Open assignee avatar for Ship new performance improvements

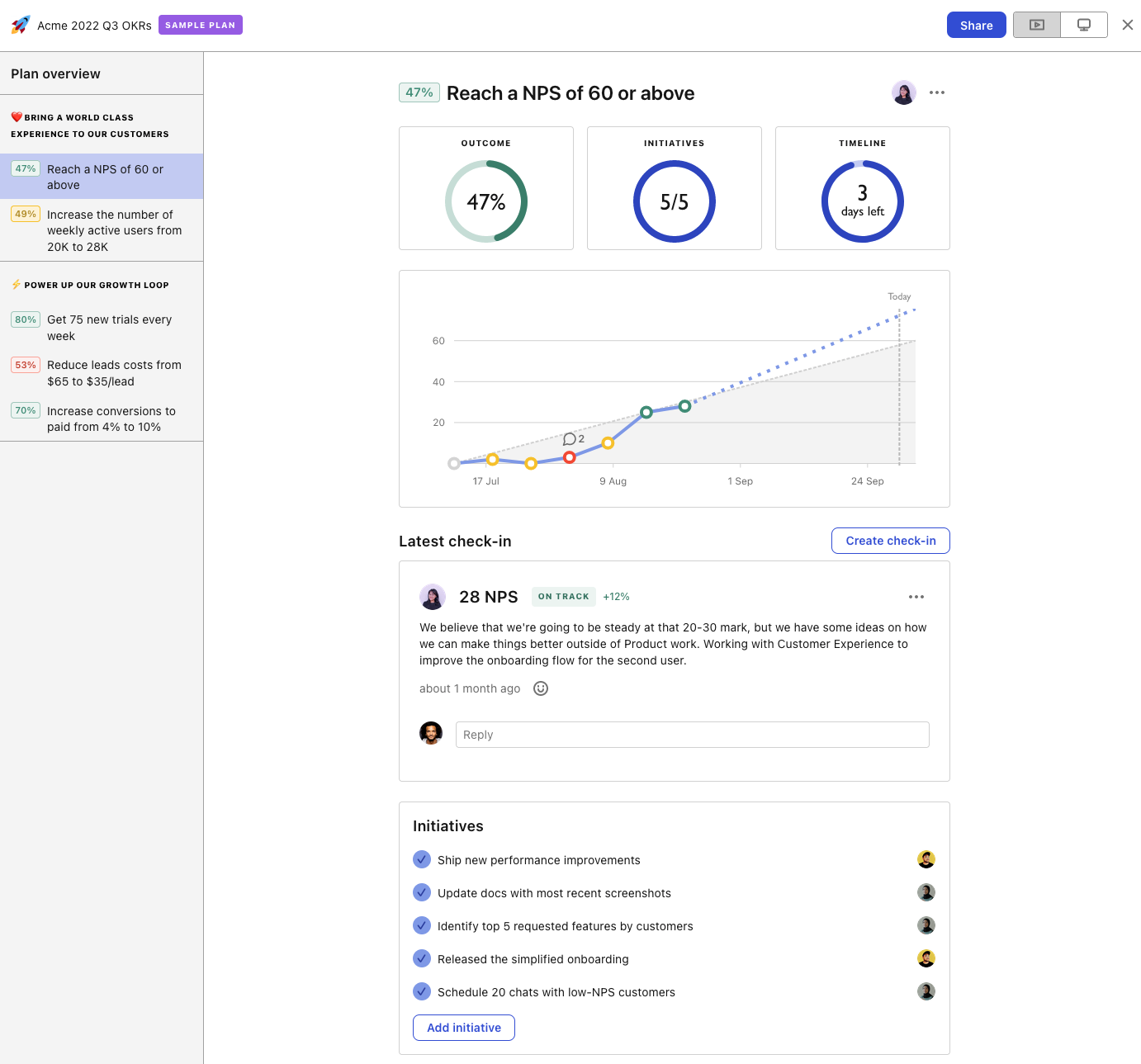point(926,859)
